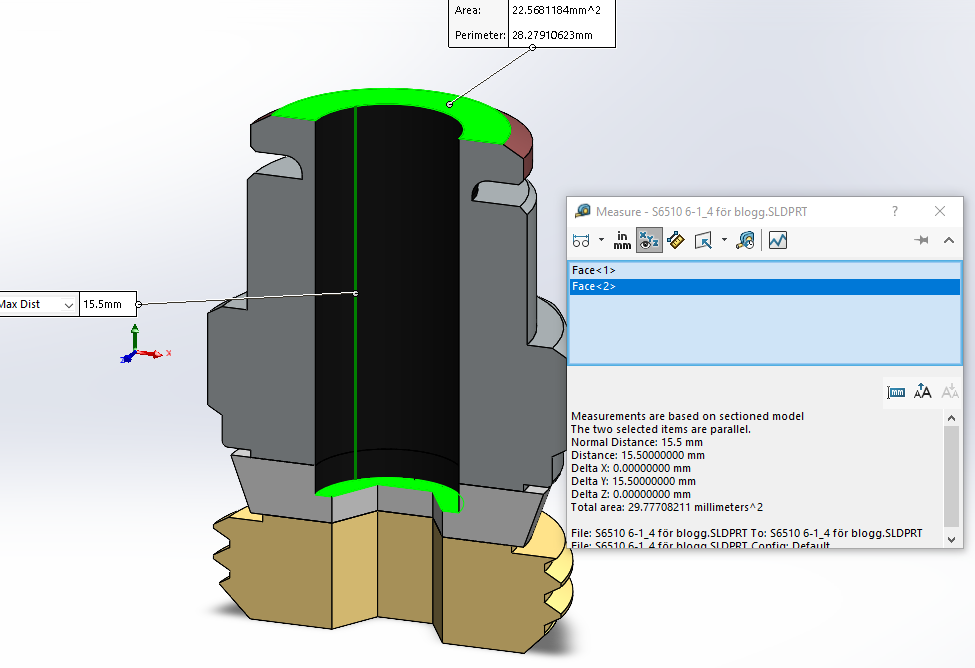Select the highlighted Face<2> entry
Image resolution: width=975 pixels, height=668 pixels.
[594, 286]
